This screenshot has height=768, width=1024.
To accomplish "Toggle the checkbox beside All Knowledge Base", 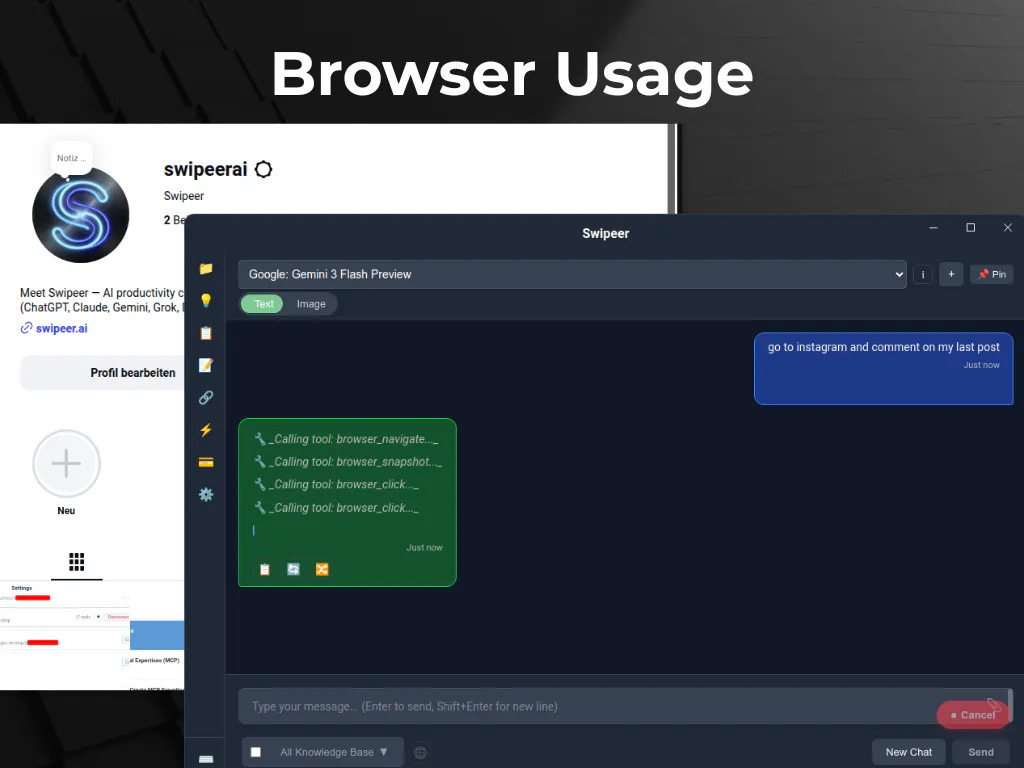I will click(256, 752).
